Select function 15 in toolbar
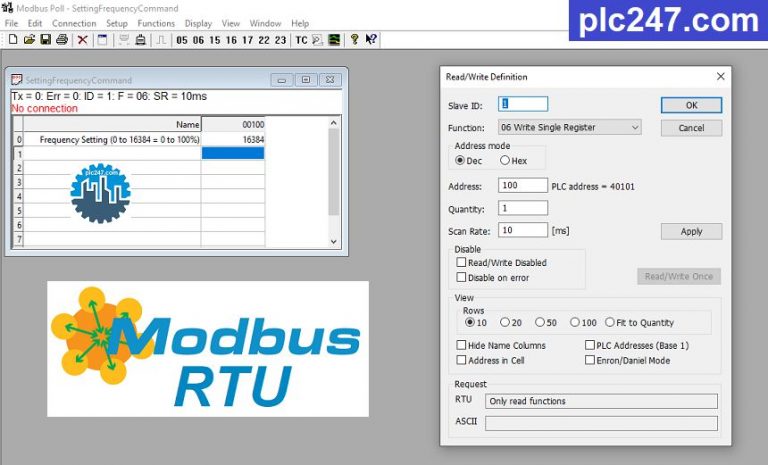Screen dimensions: 768x465 point(215,40)
